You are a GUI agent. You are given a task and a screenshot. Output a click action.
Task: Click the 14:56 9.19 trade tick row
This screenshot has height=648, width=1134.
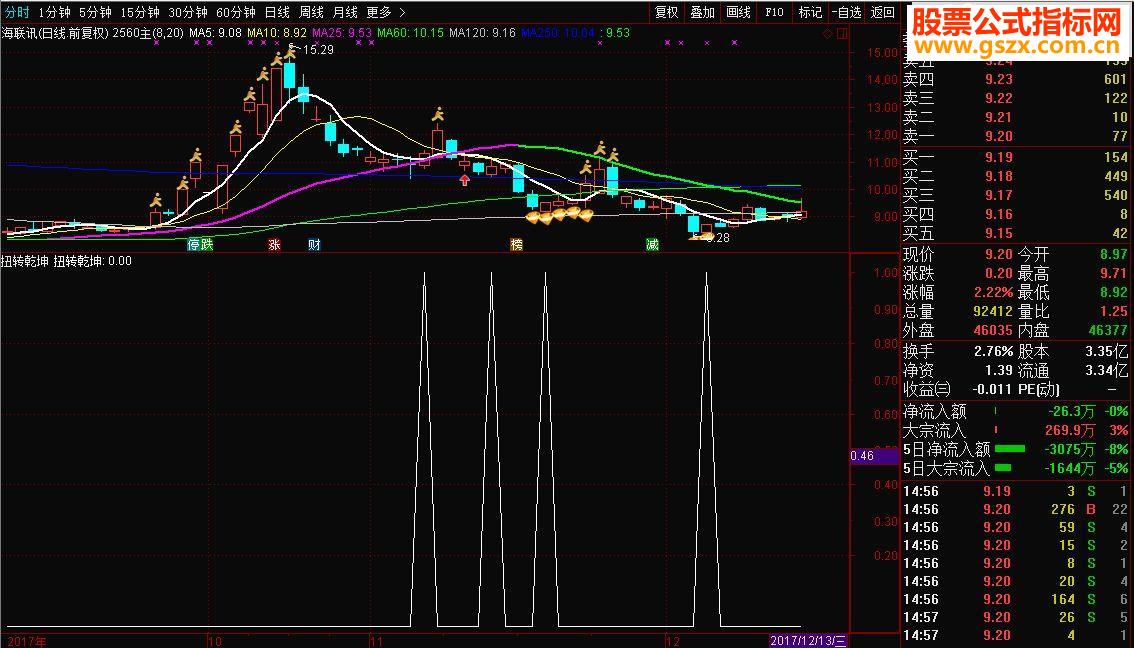click(1015, 491)
